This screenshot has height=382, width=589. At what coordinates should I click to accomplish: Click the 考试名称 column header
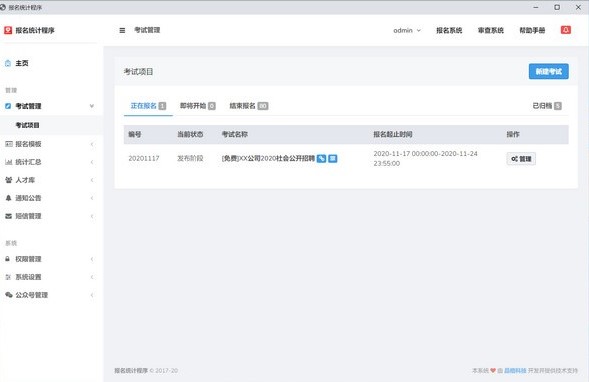235,134
